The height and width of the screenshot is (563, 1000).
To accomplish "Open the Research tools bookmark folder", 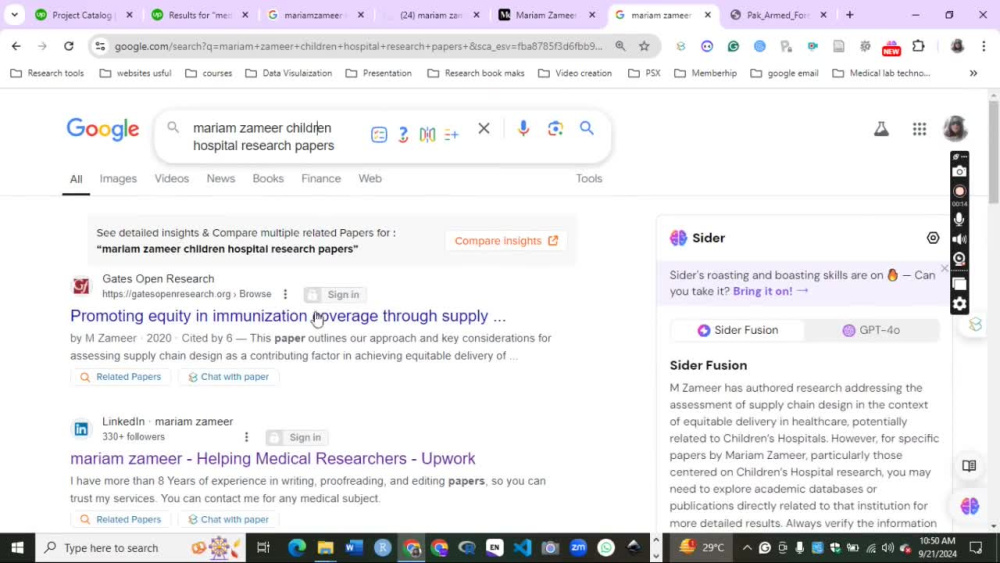I will tap(48, 73).
